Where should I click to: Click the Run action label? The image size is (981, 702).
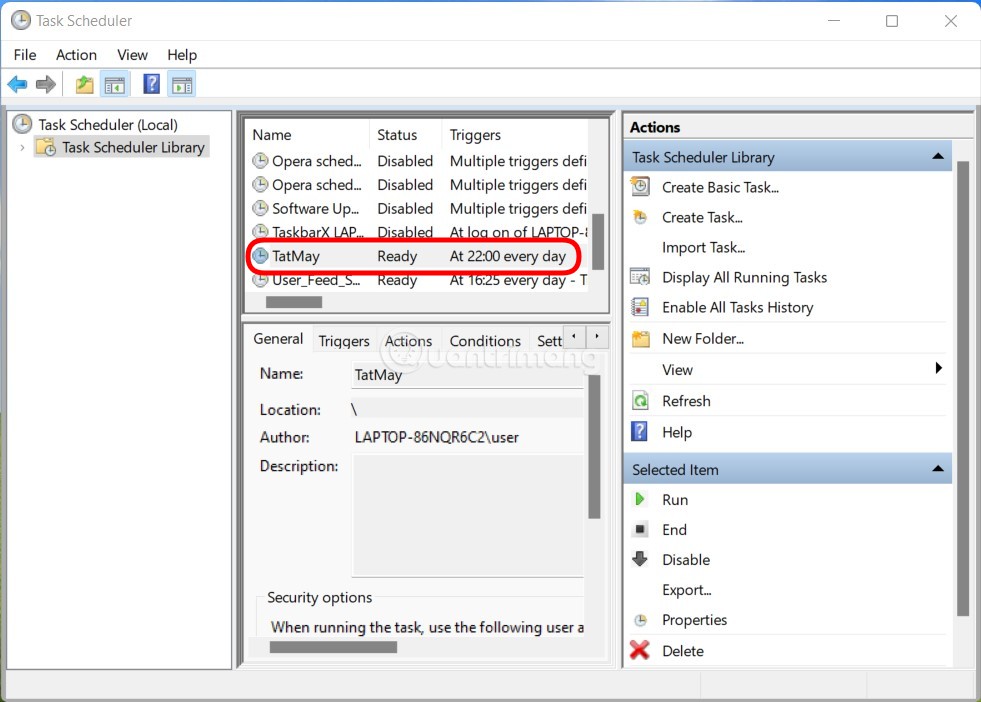point(675,500)
